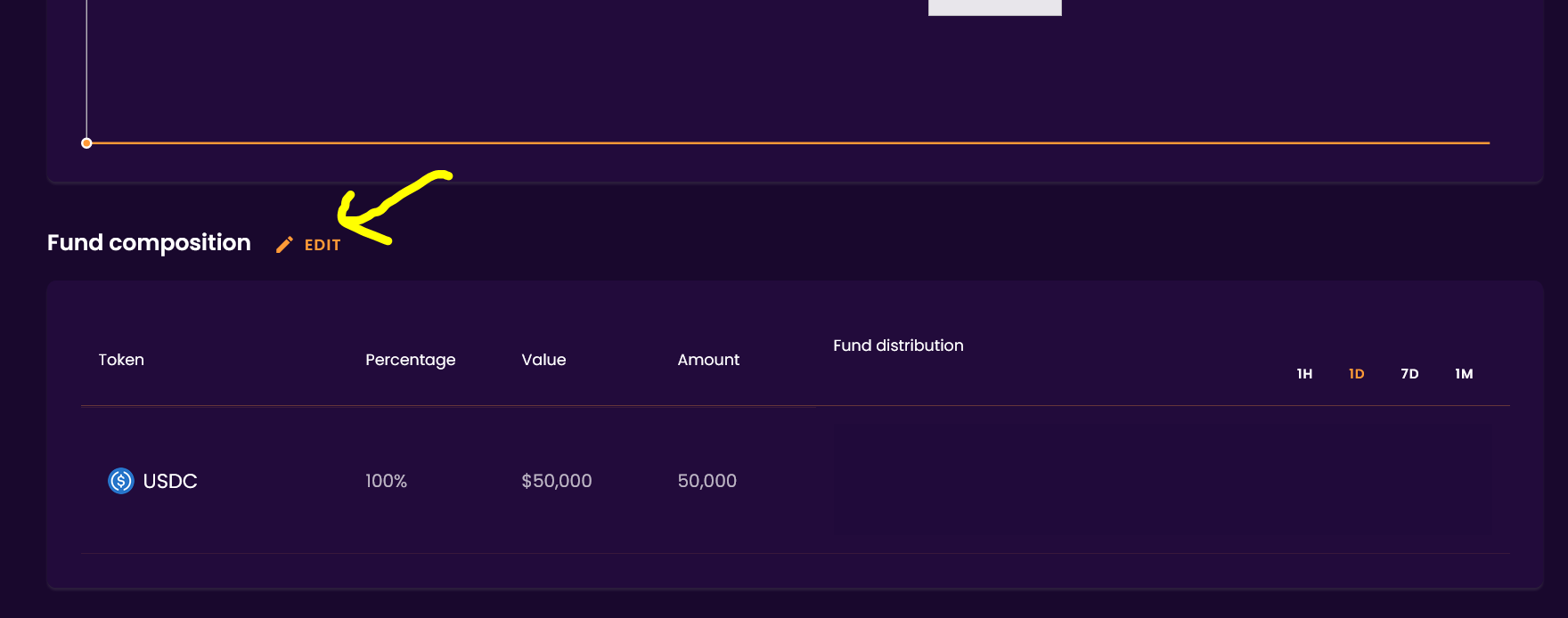Click the Amount column header
Image resolution: width=1568 pixels, height=618 pixels.
(x=708, y=360)
